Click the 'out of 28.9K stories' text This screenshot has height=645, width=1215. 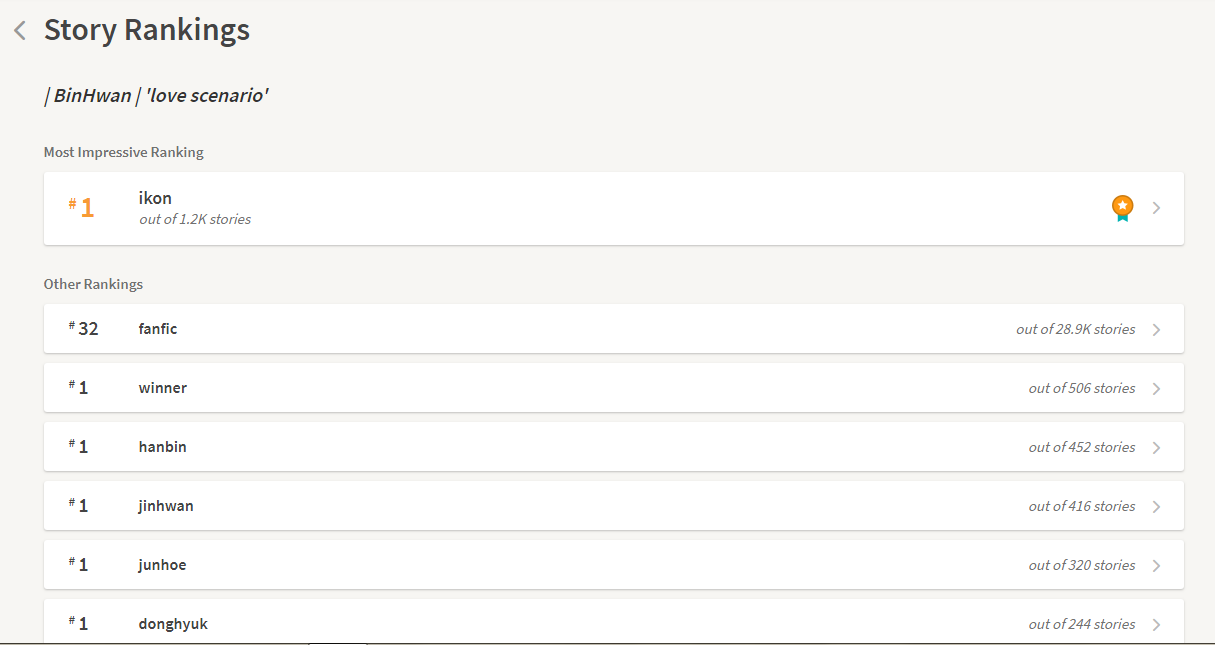(x=1076, y=329)
